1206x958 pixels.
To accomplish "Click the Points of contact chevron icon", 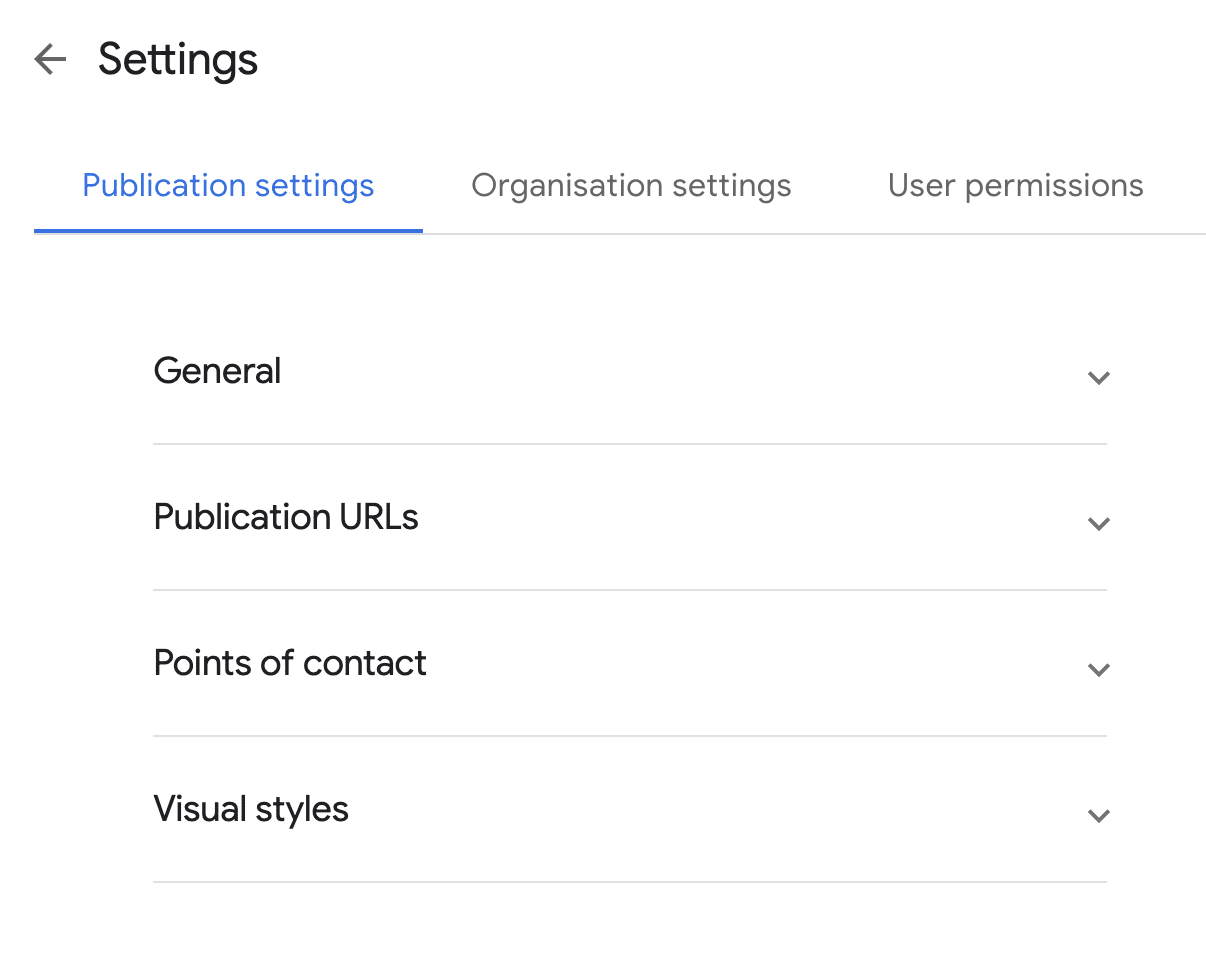I will (1098, 670).
